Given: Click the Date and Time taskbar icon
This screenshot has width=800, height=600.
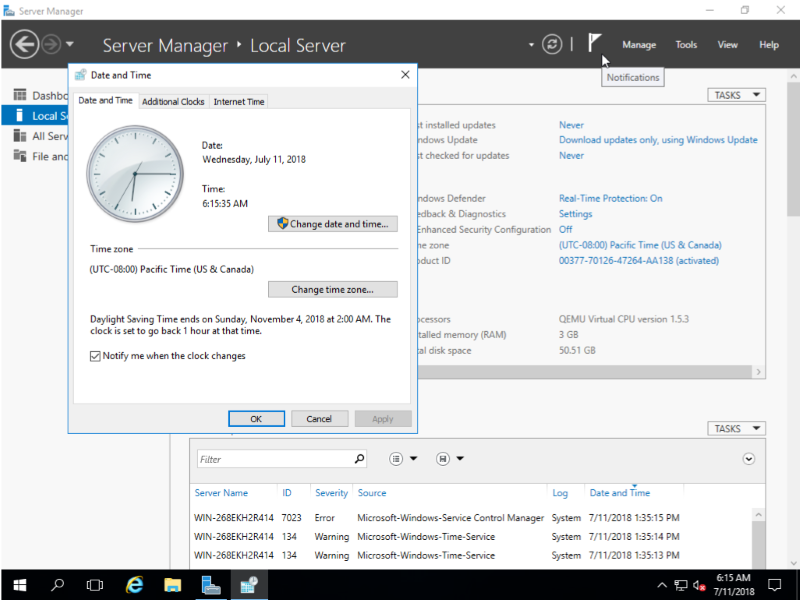Looking at the screenshot, I should (249, 585).
